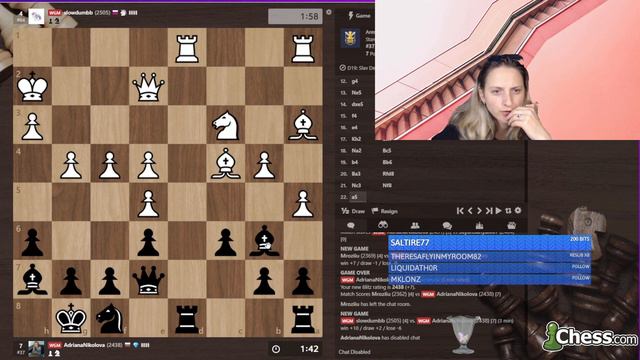The width and height of the screenshot is (640, 360).
Task: Offer a draw with the Draw button
Action: [x=353, y=211]
